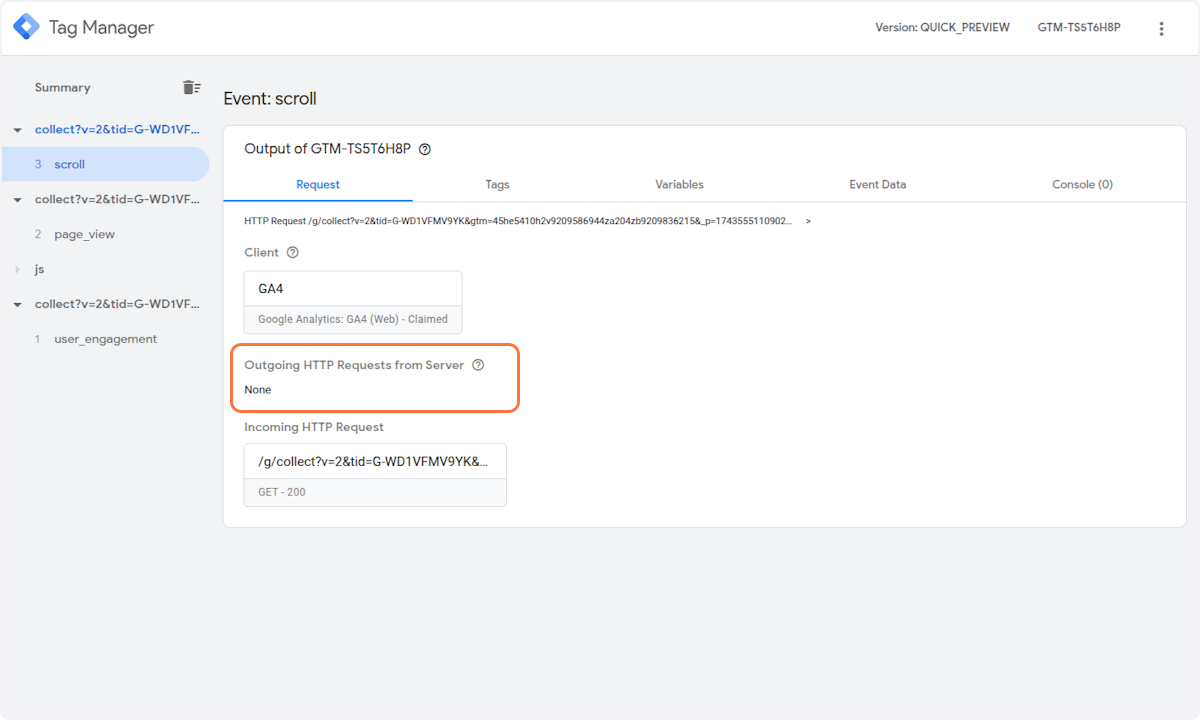Click the Google Analytics: GA4 (Web) - Claimed text
Viewport: 1200px width, 720px height.
pos(353,320)
